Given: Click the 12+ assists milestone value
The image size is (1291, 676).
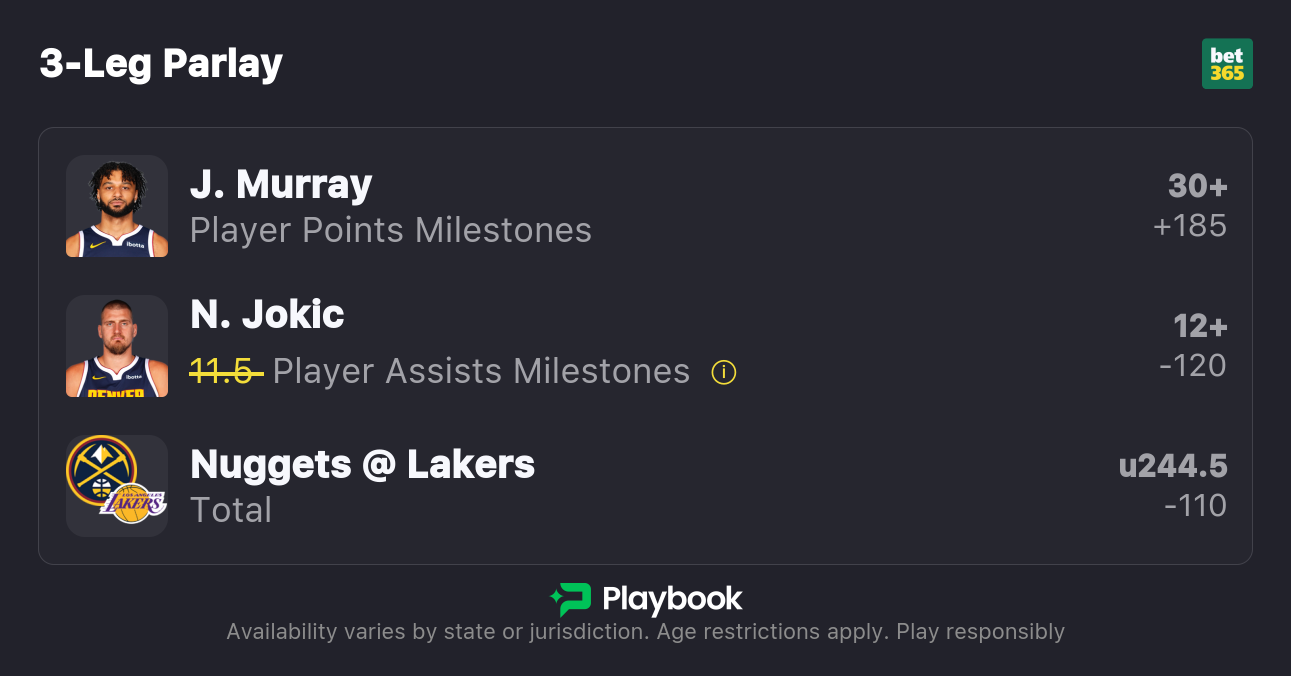Looking at the screenshot, I should (1200, 326).
